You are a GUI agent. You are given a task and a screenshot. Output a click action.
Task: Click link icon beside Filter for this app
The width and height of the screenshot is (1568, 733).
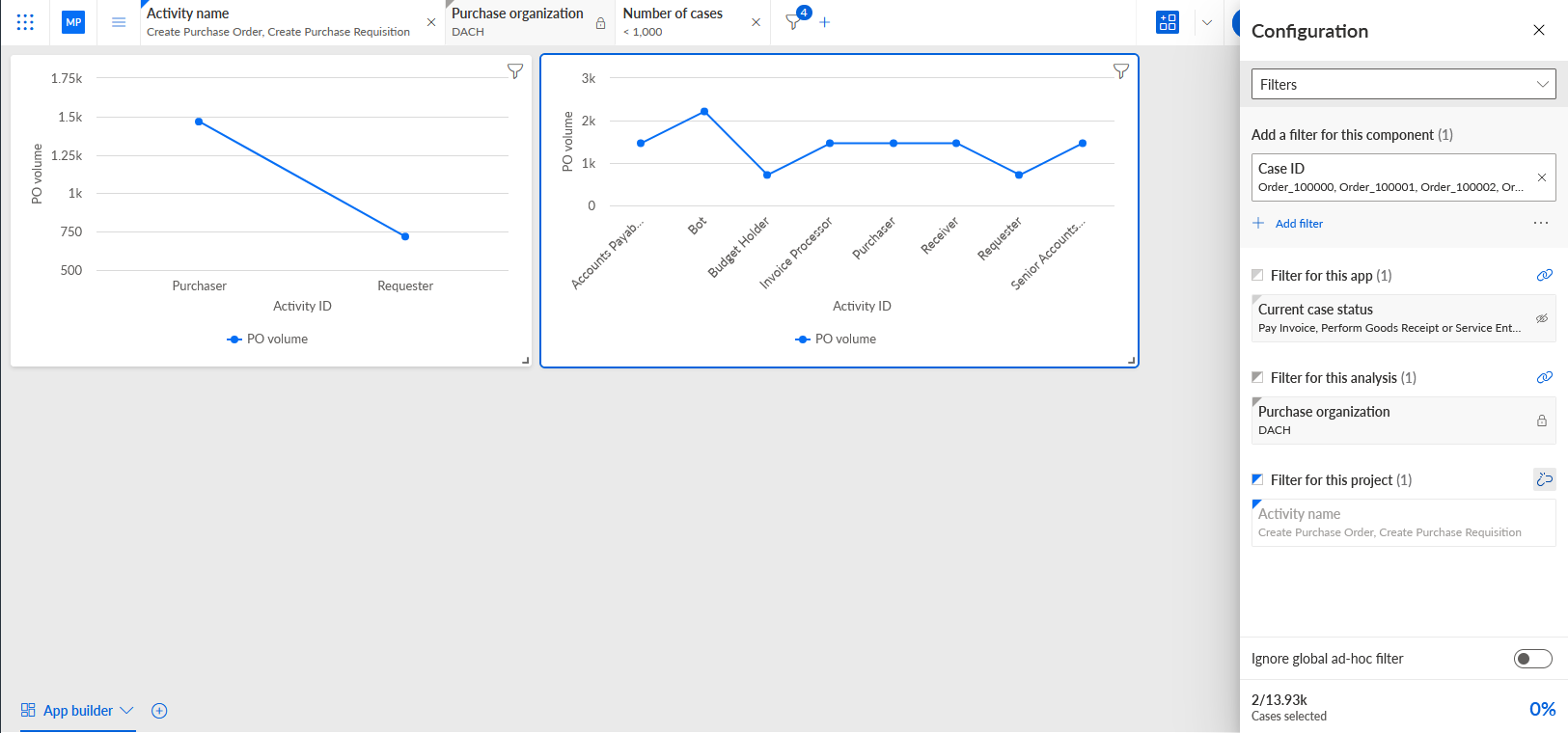[x=1544, y=275]
